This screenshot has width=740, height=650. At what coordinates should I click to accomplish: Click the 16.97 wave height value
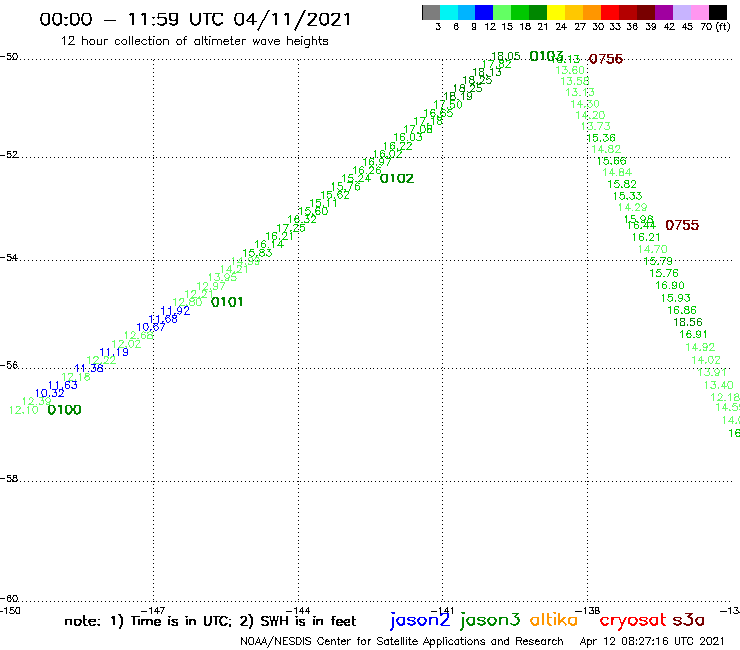pos(377,162)
